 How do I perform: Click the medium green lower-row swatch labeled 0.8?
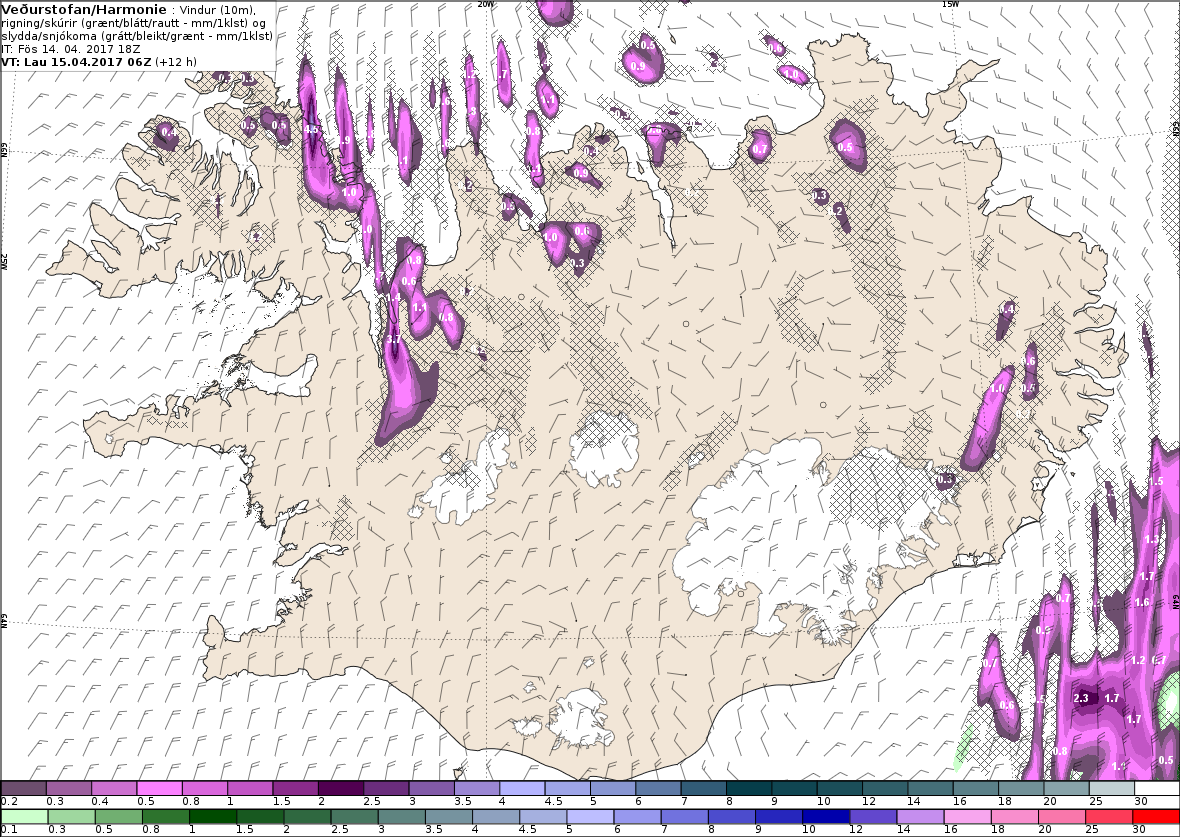(165, 817)
